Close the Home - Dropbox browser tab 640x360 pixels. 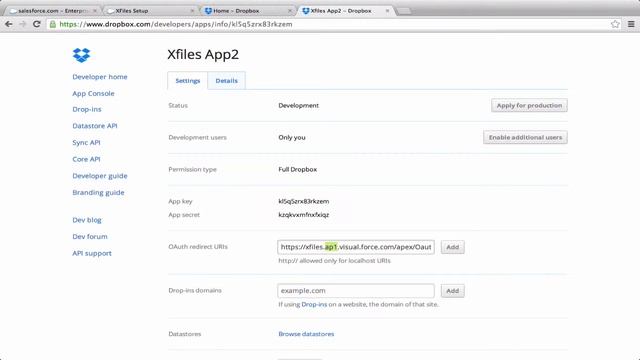coord(290,11)
